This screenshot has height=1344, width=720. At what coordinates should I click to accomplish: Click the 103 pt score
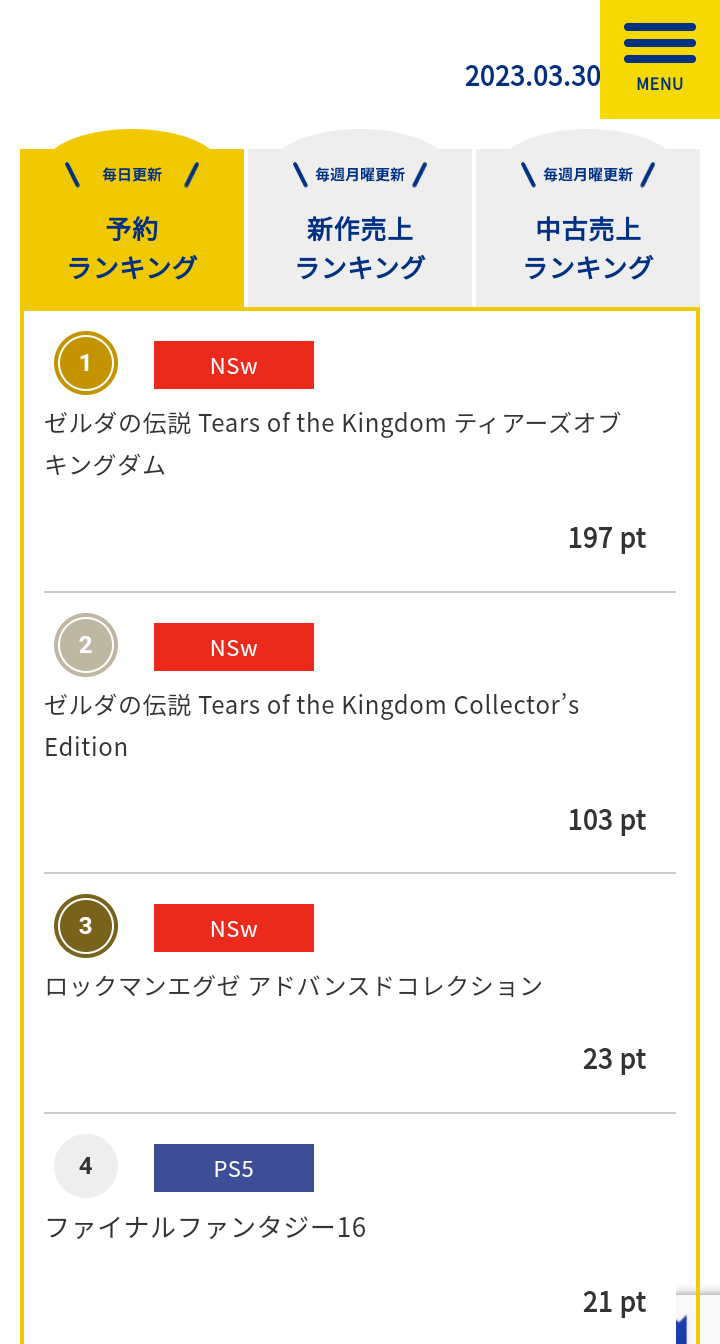tap(607, 820)
